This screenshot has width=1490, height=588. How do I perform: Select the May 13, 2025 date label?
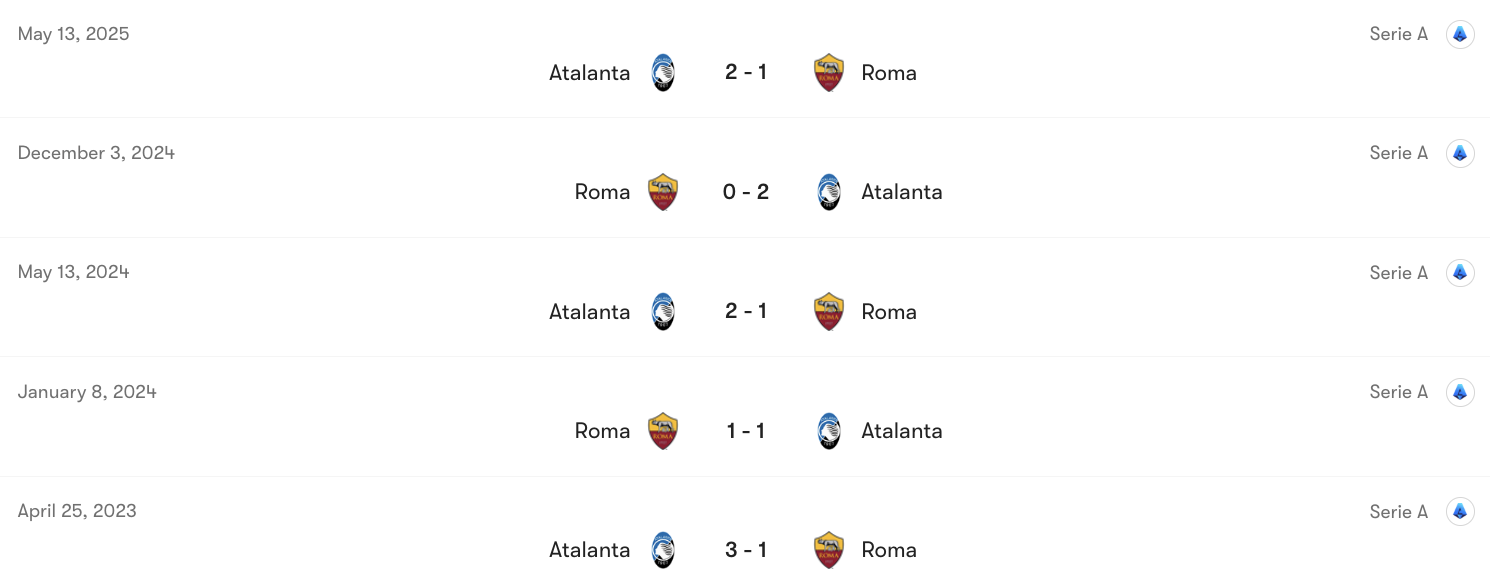[x=73, y=33]
